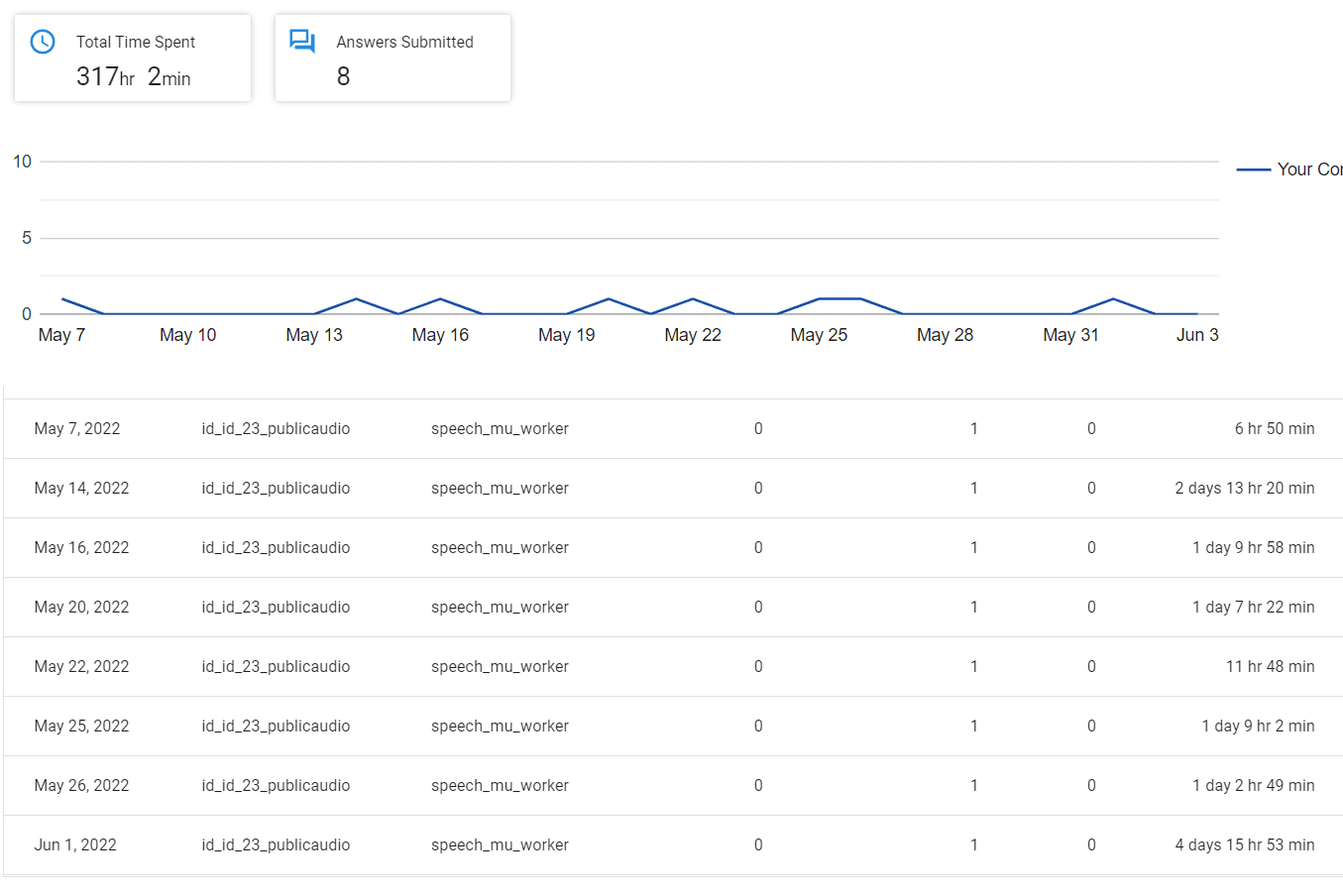
Task: Select the May 26, 2022 date cell
Action: coord(81,786)
